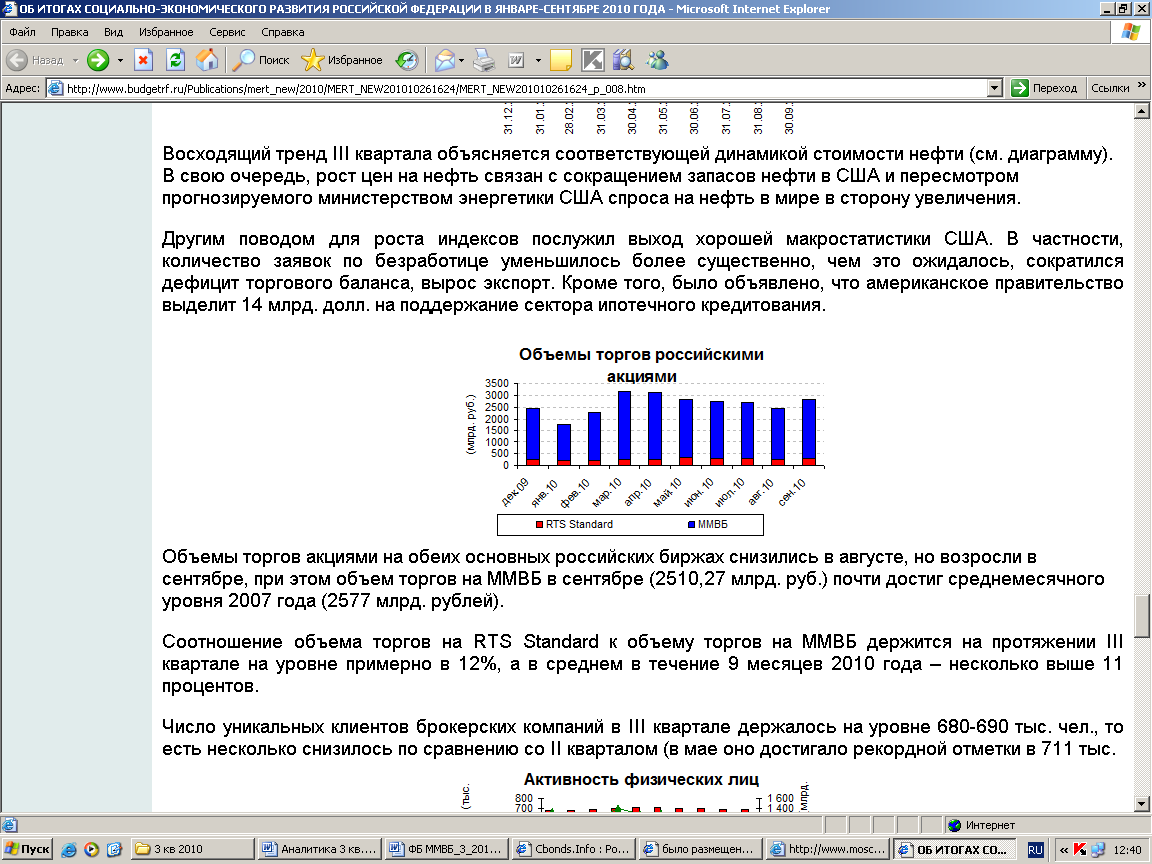
Task: Click the Ссылки links toolbar label
Action: (x=1110, y=88)
